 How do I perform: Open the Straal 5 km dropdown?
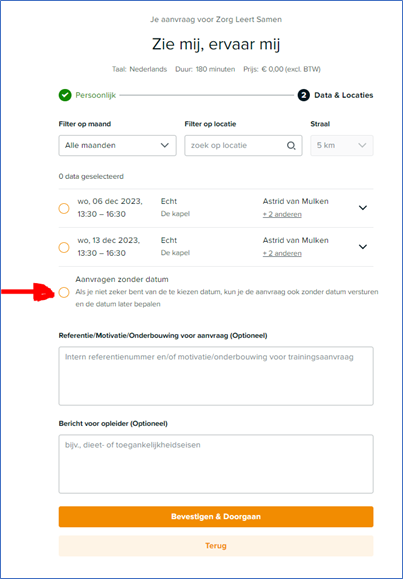342,145
